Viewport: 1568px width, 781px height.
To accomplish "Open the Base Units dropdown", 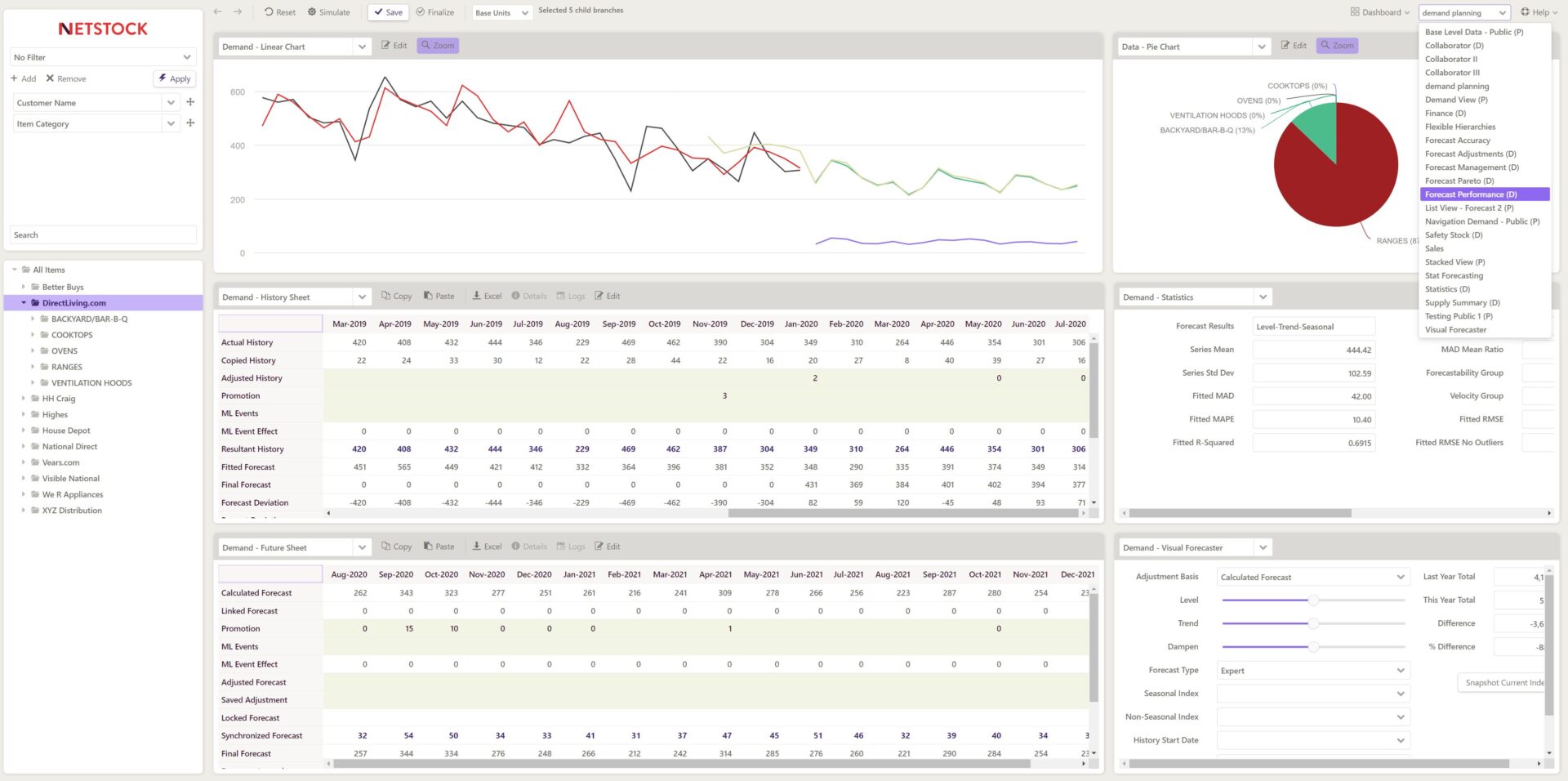I will 501,12.
